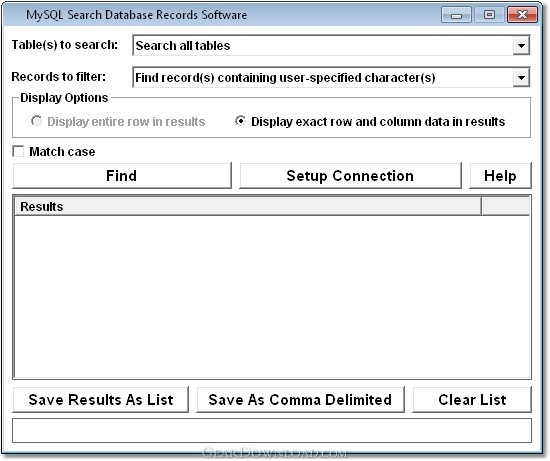Click the Clear List button
The height and width of the screenshot is (461, 550).
pyautogui.click(x=472, y=400)
